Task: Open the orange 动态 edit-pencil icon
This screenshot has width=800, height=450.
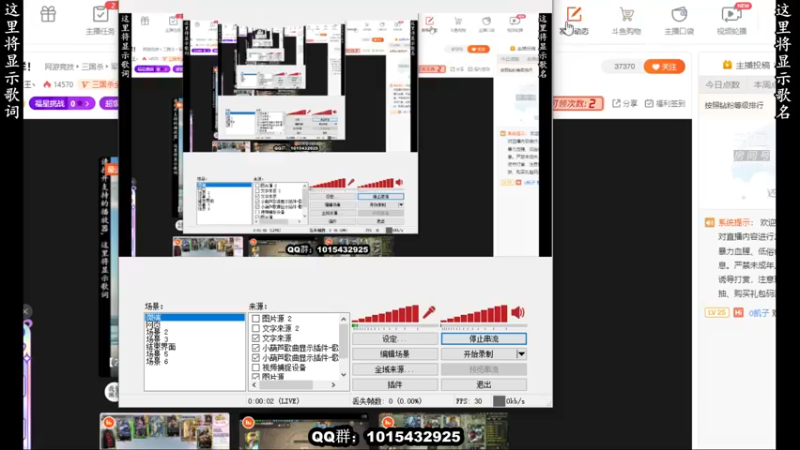Action: 574,14
